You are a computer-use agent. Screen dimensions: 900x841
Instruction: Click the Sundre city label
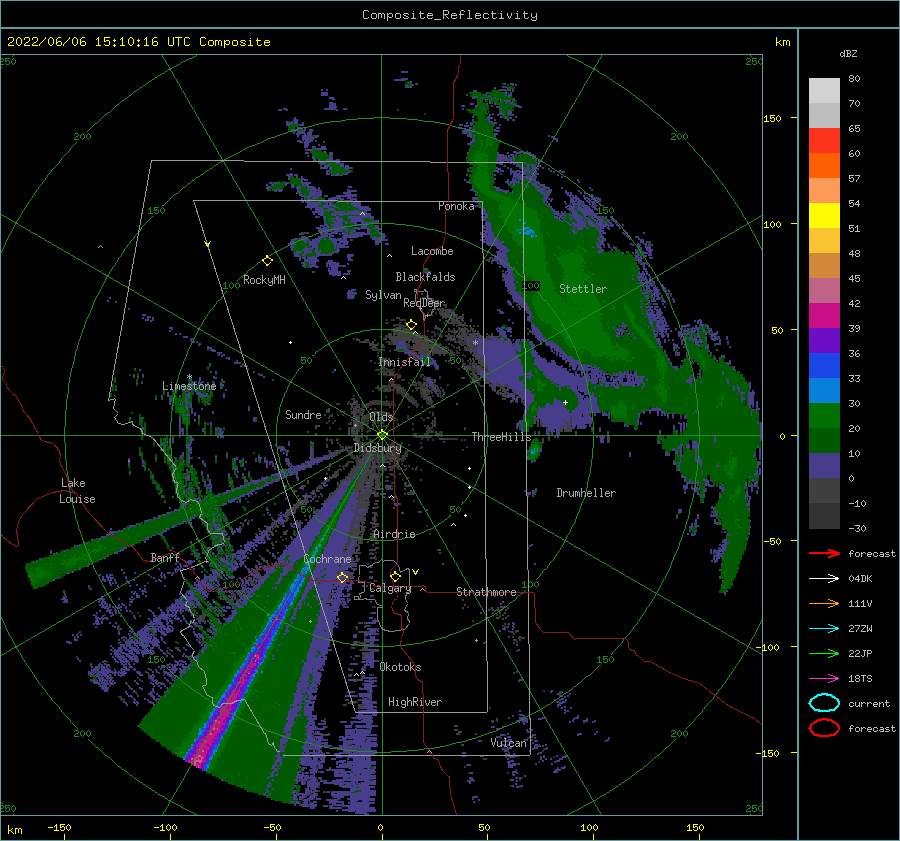[303, 414]
